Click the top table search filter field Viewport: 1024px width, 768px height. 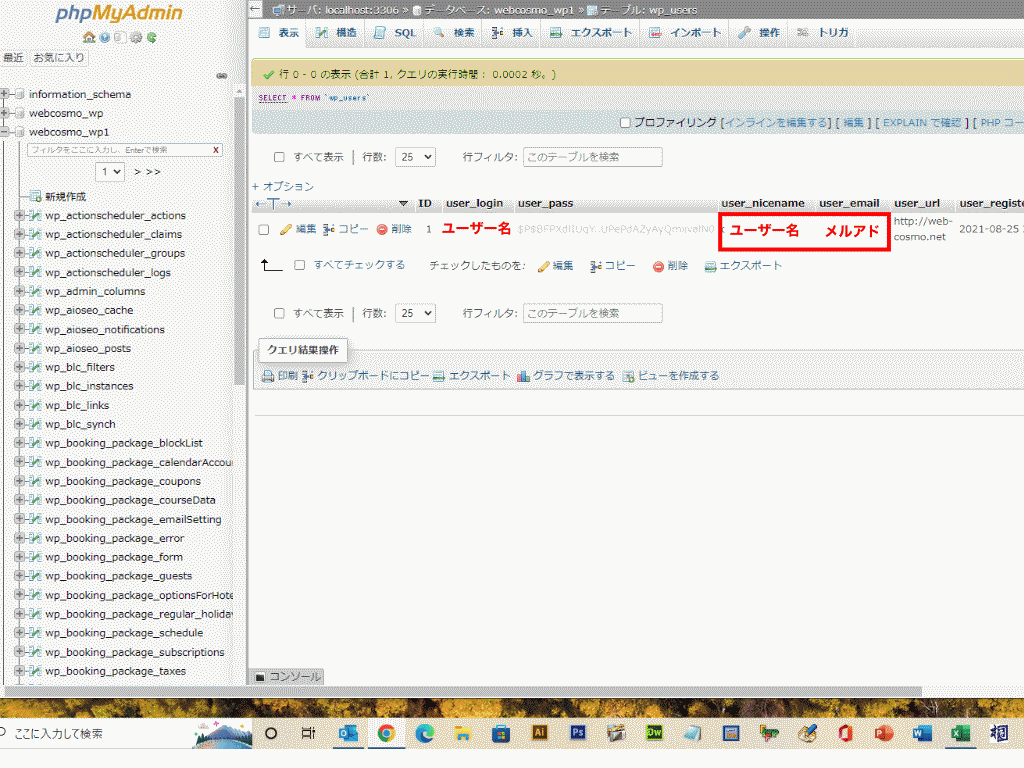[592, 157]
